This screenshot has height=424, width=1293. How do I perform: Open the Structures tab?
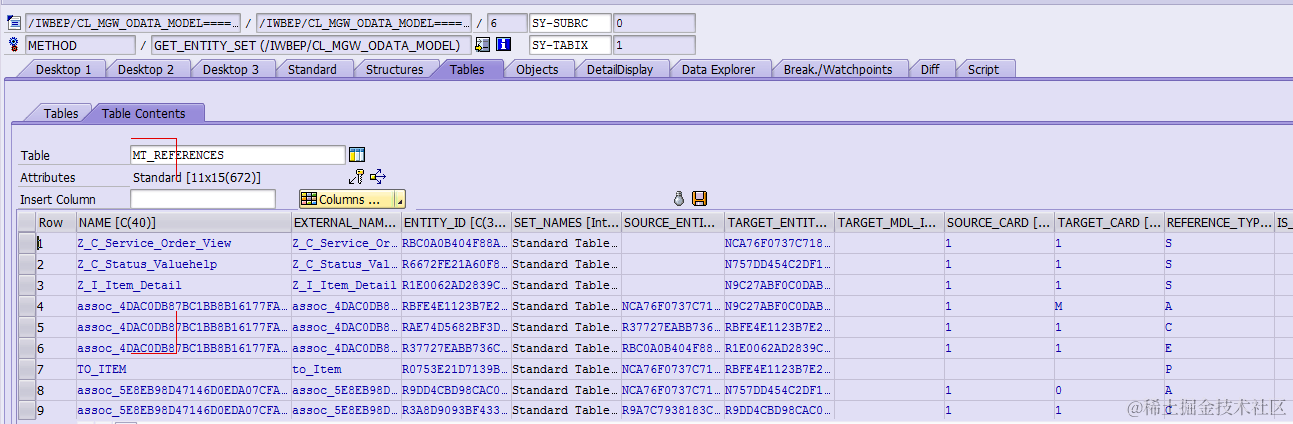tap(394, 69)
